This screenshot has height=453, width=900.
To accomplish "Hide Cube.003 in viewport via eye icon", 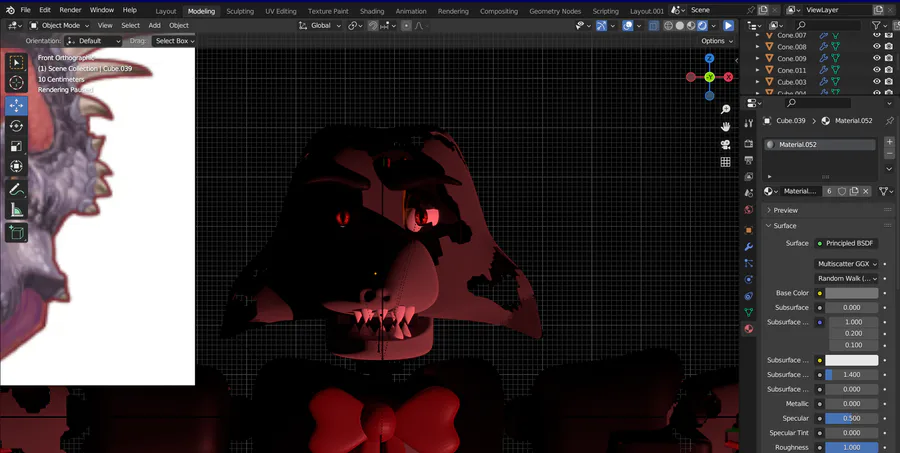I will point(876,82).
